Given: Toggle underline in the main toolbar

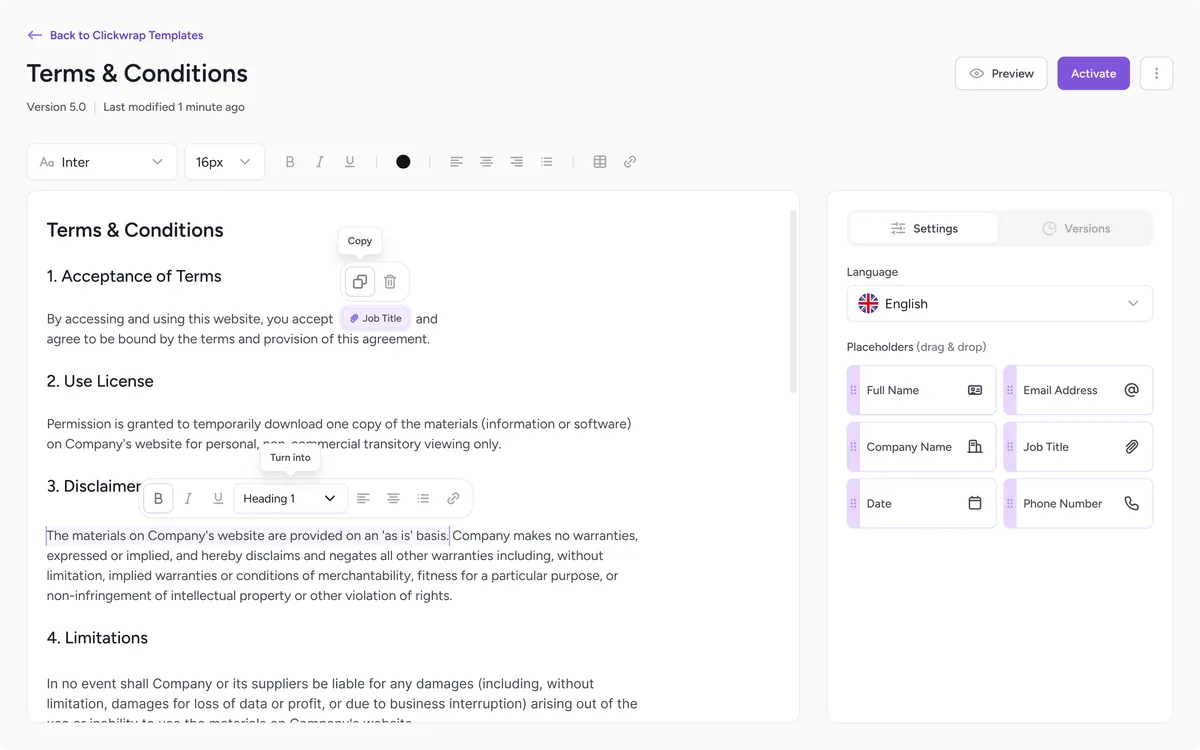Looking at the screenshot, I should pos(350,162).
